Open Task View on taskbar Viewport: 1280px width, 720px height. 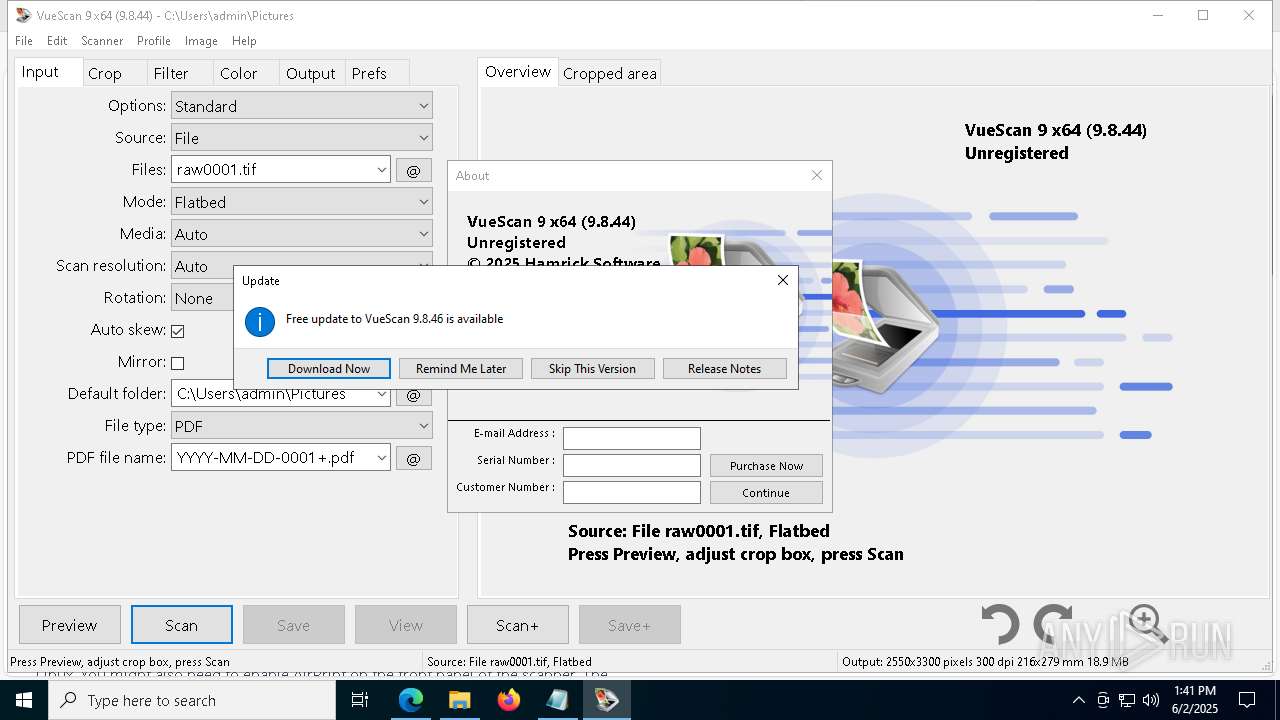click(x=360, y=700)
